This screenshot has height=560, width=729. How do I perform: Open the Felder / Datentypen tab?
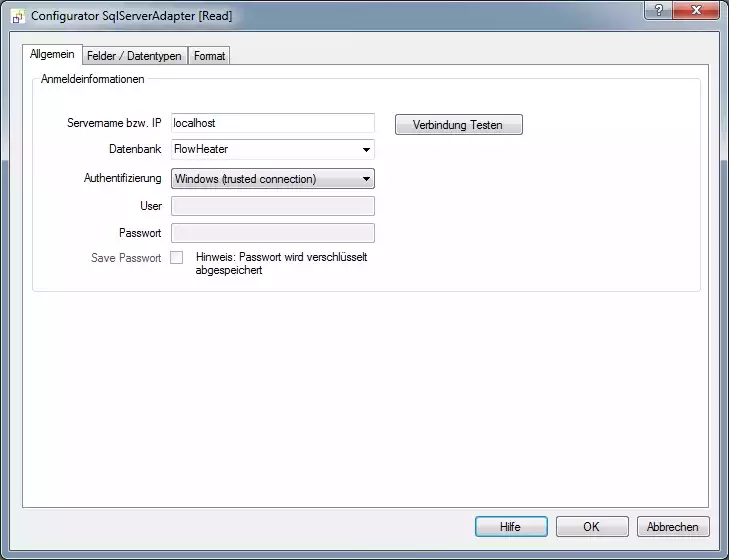134,56
